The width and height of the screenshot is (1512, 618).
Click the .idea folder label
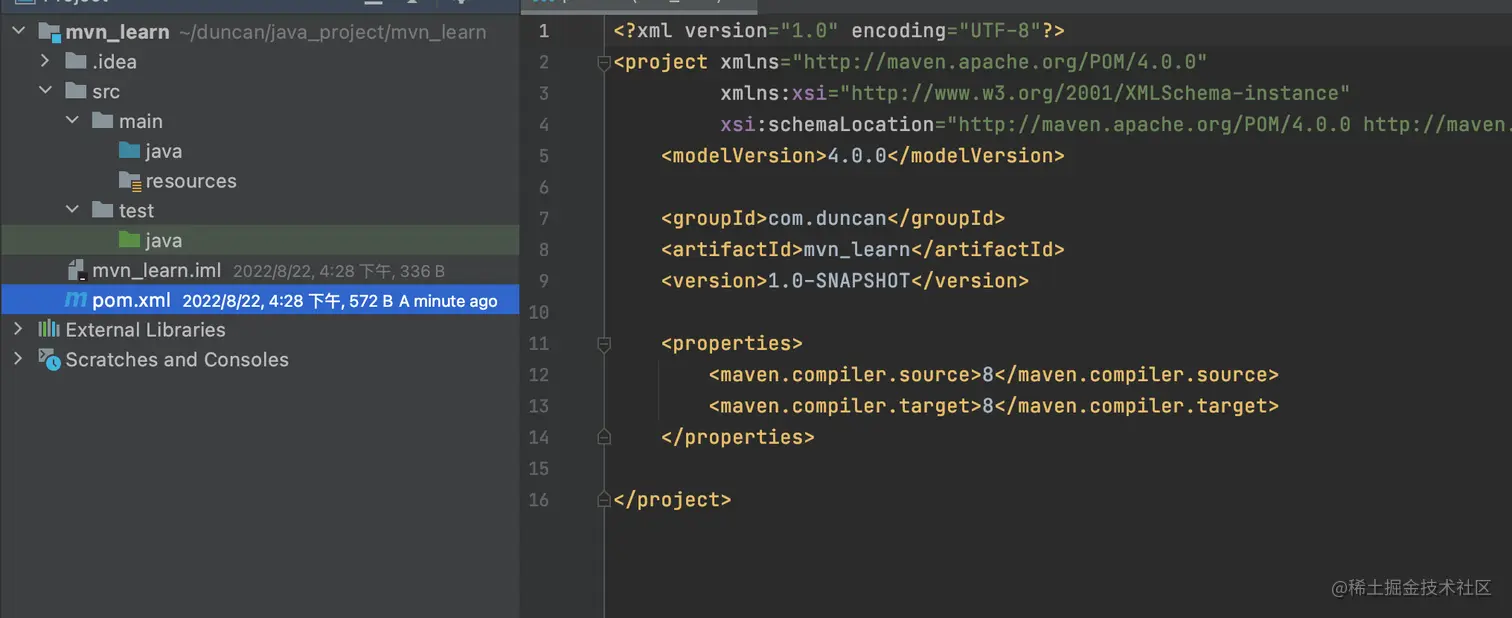coord(115,61)
